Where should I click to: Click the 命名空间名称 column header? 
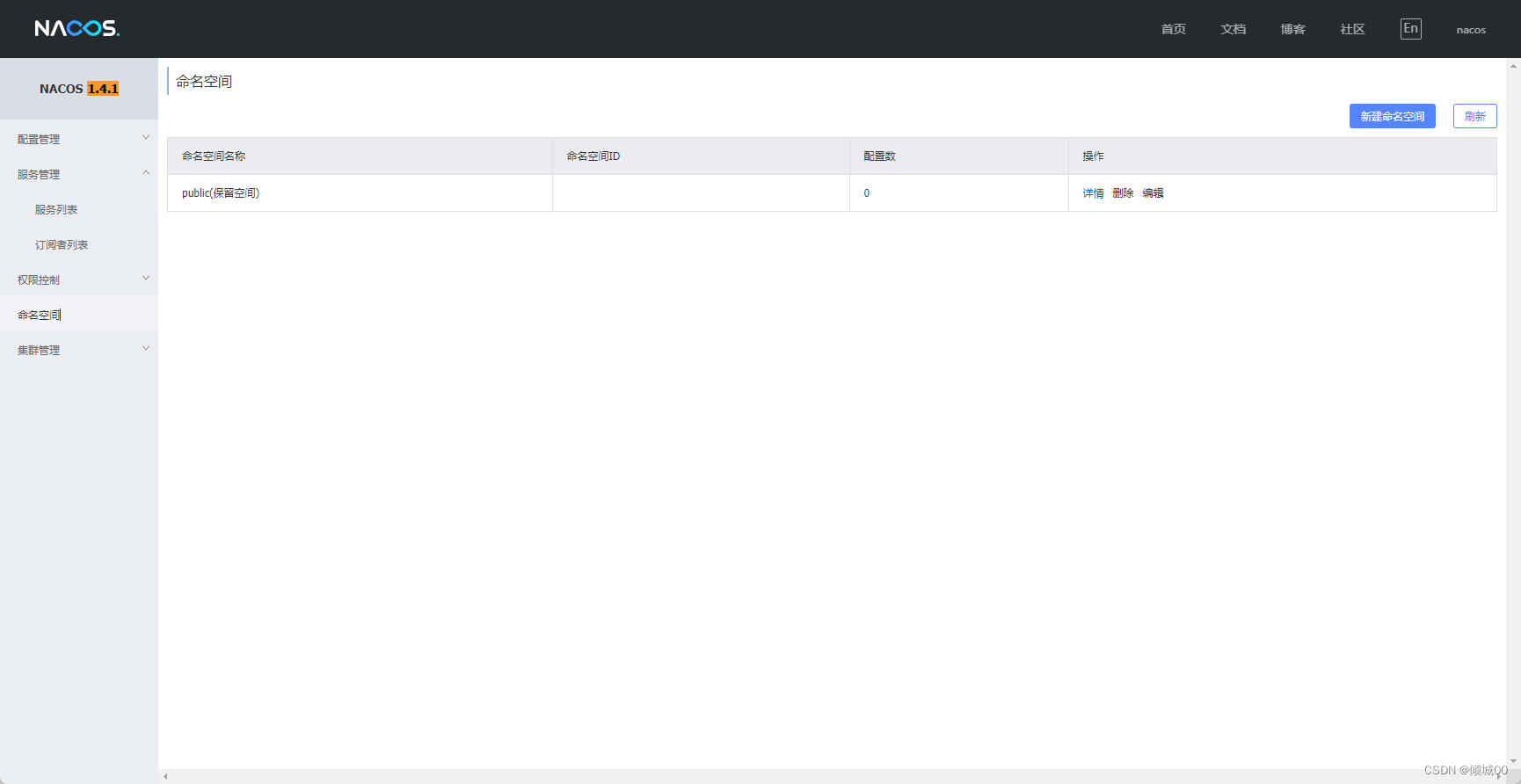(x=360, y=156)
